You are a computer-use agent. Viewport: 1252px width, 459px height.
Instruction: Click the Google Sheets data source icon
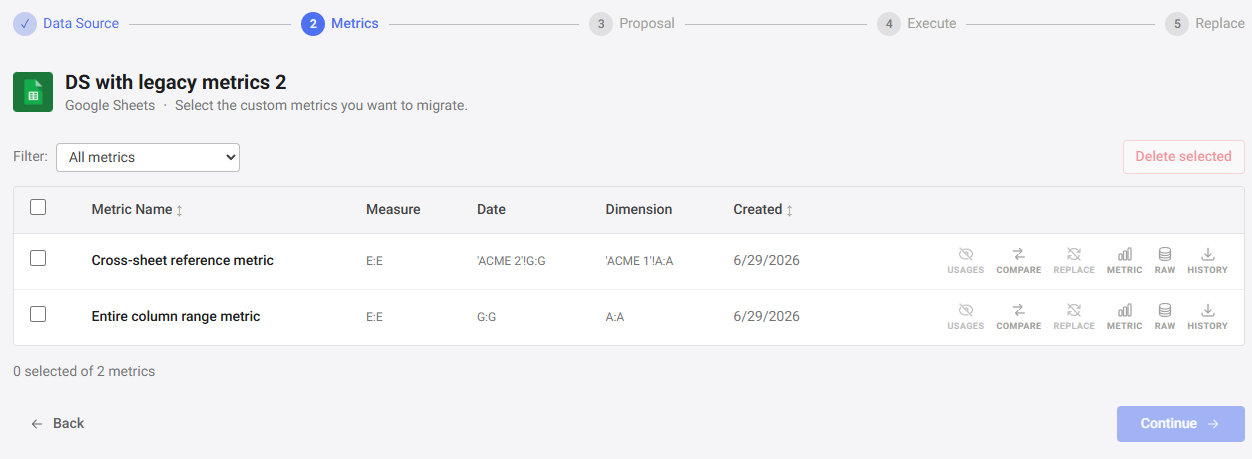[33, 92]
